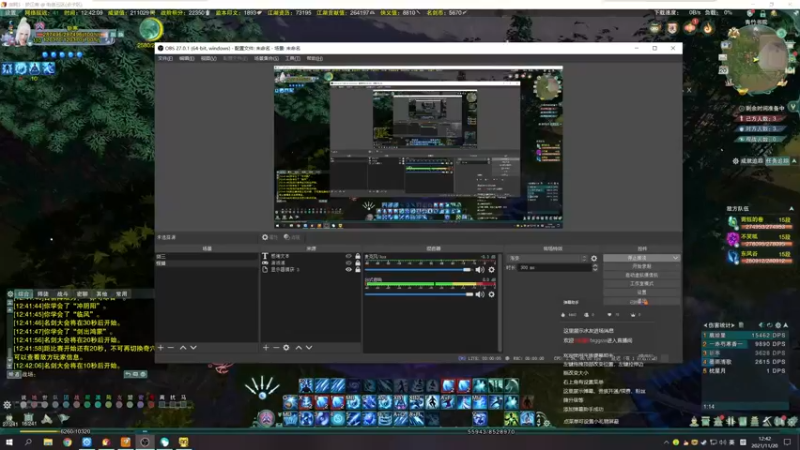Toggle visibility eye of the text source row
This screenshot has width=800, height=450.
(348, 256)
